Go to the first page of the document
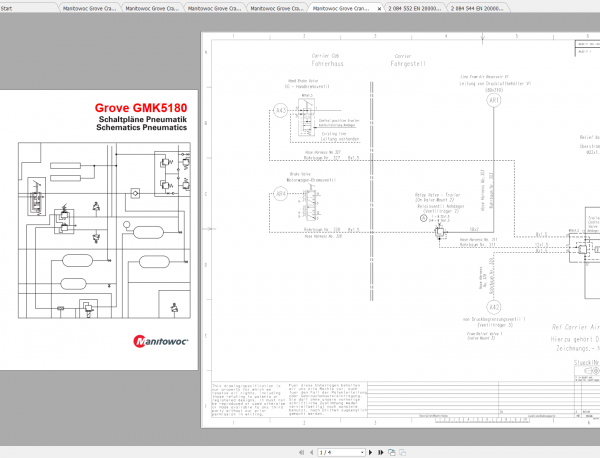 [302, 452]
